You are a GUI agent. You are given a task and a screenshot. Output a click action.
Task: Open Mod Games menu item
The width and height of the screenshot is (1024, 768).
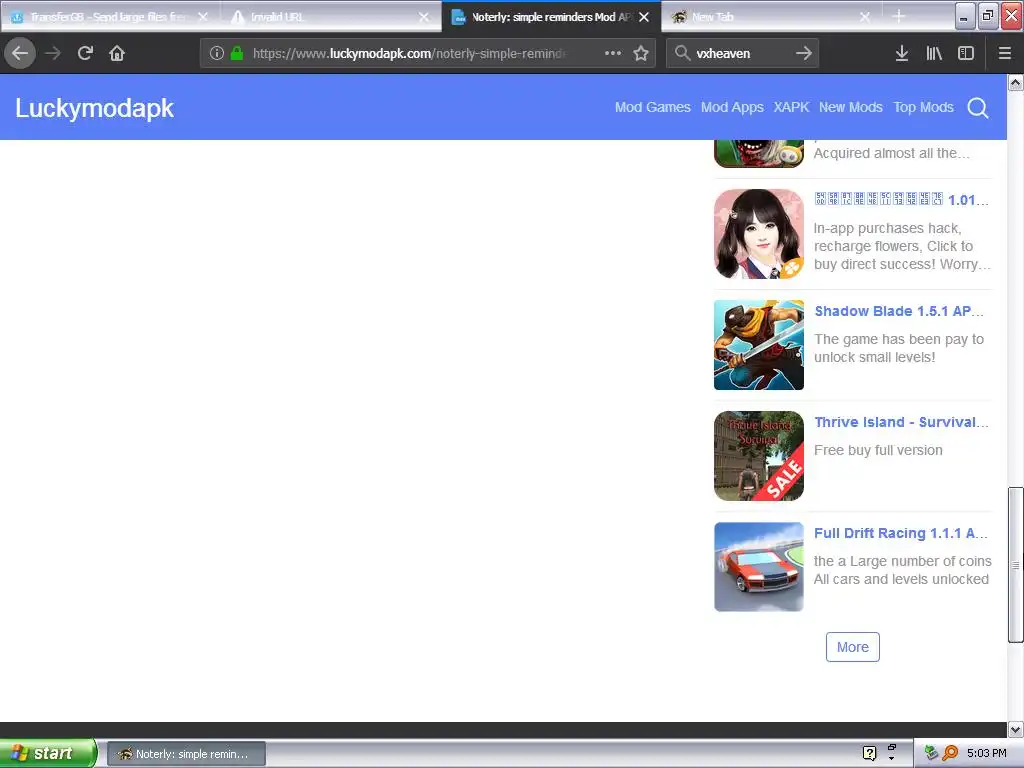point(652,107)
